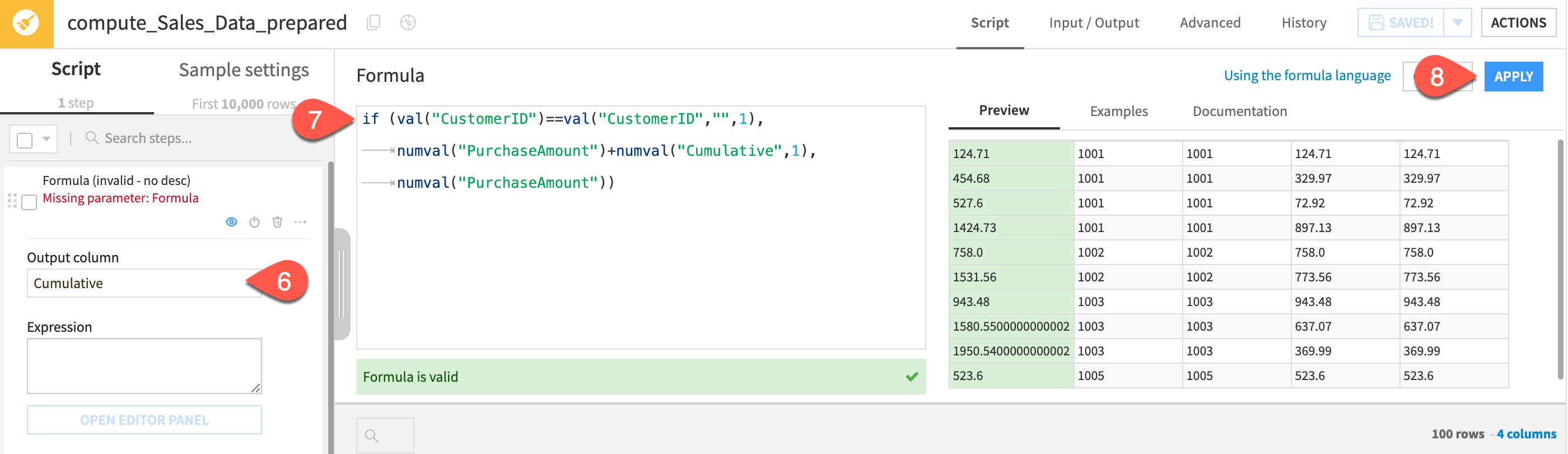Image resolution: width=1568 pixels, height=454 pixels.
Task: Disable the Formula step with the power icon
Action: (254, 223)
